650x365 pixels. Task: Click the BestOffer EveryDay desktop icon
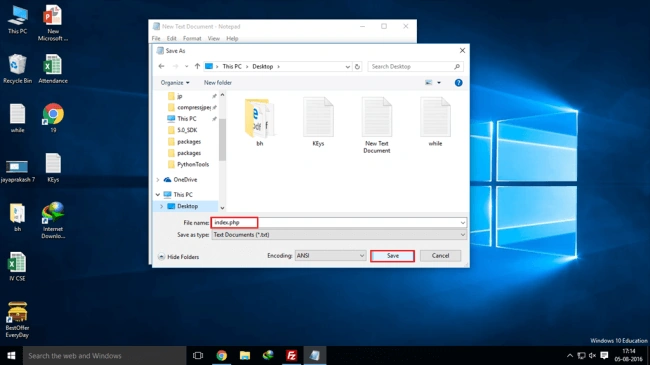pos(17,319)
